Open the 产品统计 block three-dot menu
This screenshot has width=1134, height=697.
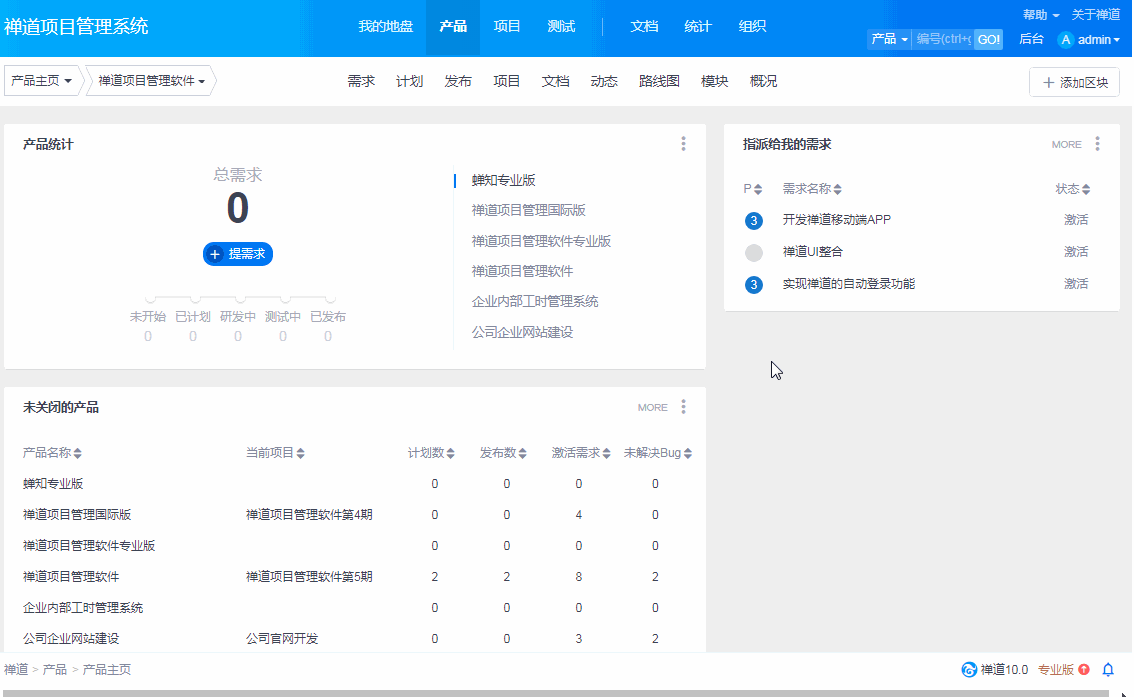click(x=683, y=144)
